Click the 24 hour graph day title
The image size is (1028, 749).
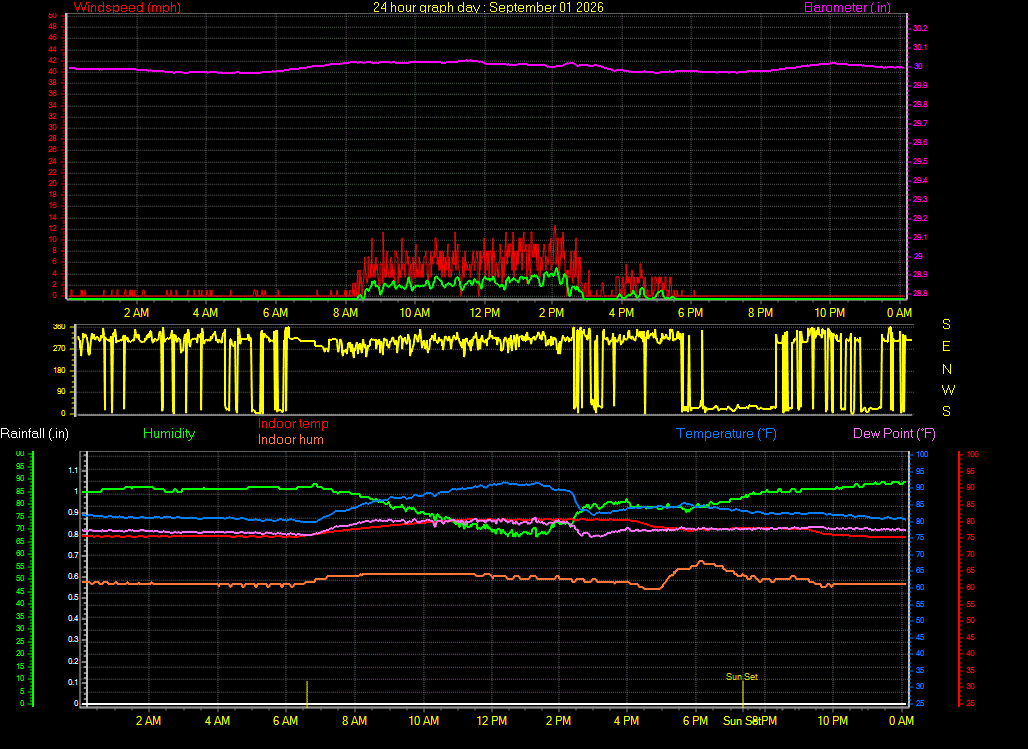pyautogui.click(x=488, y=7)
